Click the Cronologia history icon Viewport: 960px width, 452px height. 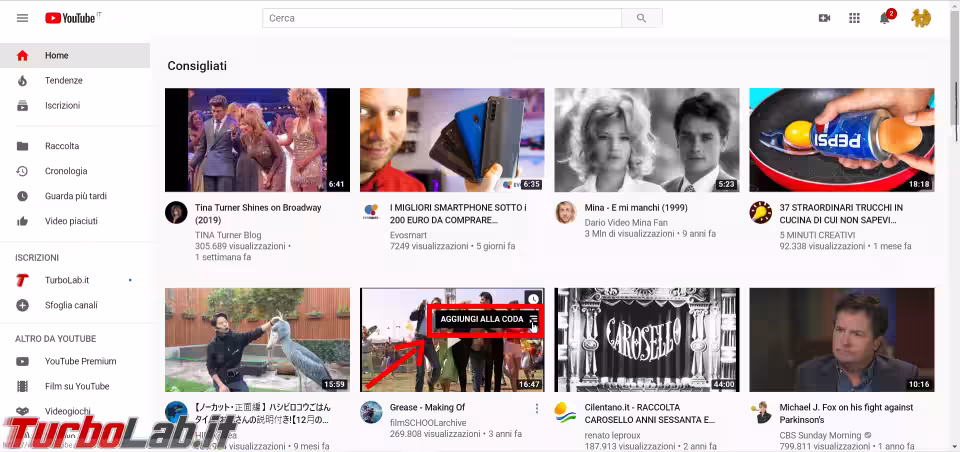coord(23,171)
